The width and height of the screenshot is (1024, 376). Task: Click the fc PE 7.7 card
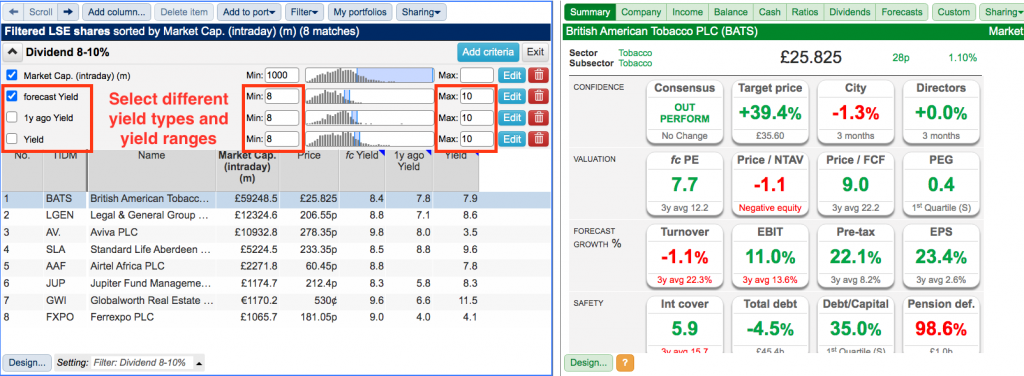tap(684, 184)
